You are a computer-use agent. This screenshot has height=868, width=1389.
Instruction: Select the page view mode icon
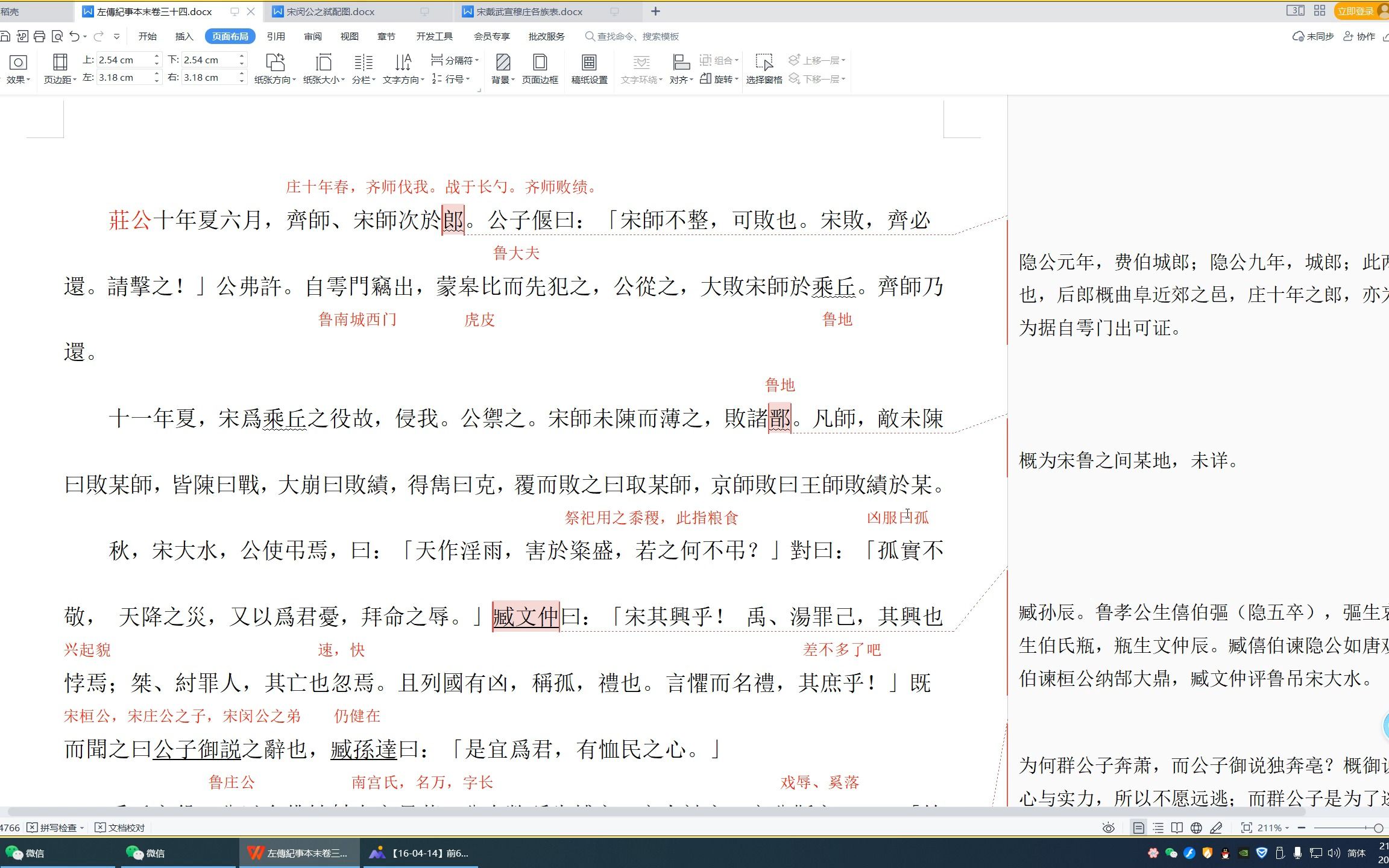click(1138, 828)
